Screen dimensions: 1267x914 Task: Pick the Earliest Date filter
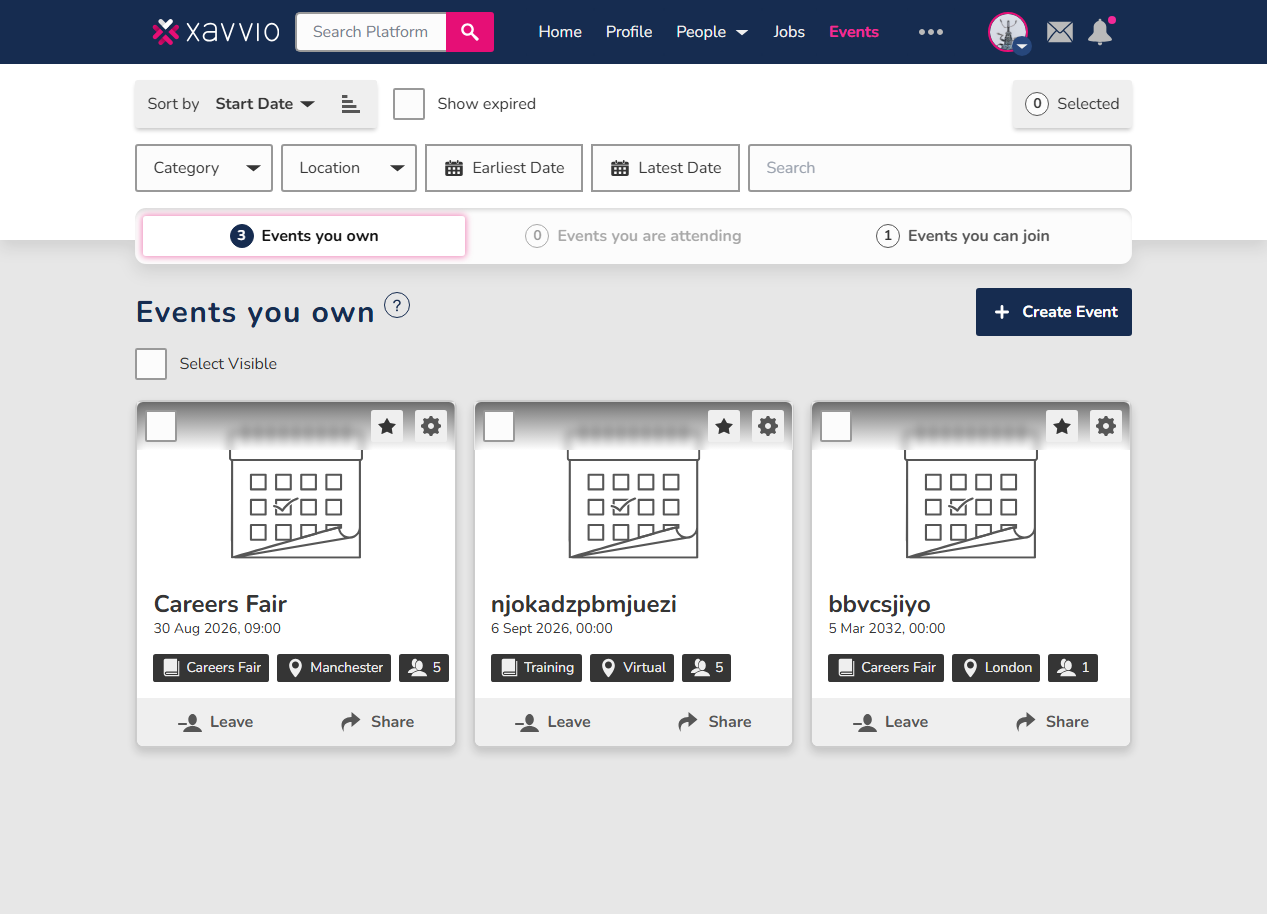coord(504,168)
